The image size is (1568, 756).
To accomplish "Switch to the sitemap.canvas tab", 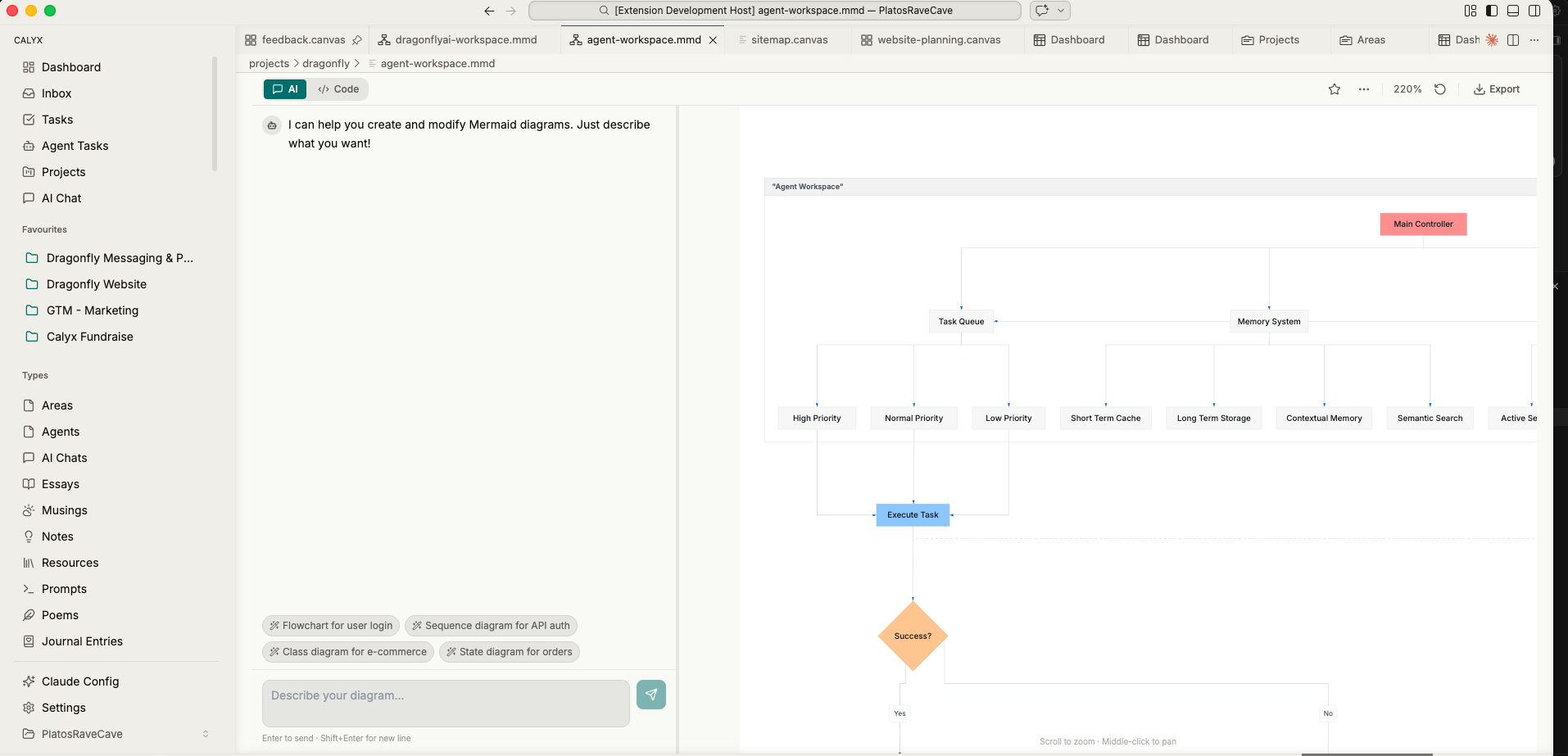I will click(x=789, y=40).
